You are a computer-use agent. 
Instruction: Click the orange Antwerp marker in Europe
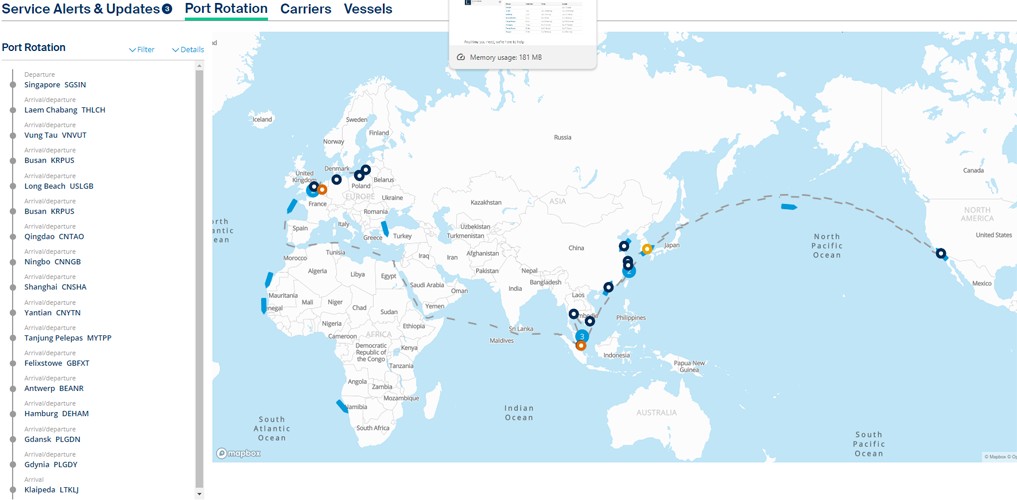(322, 189)
